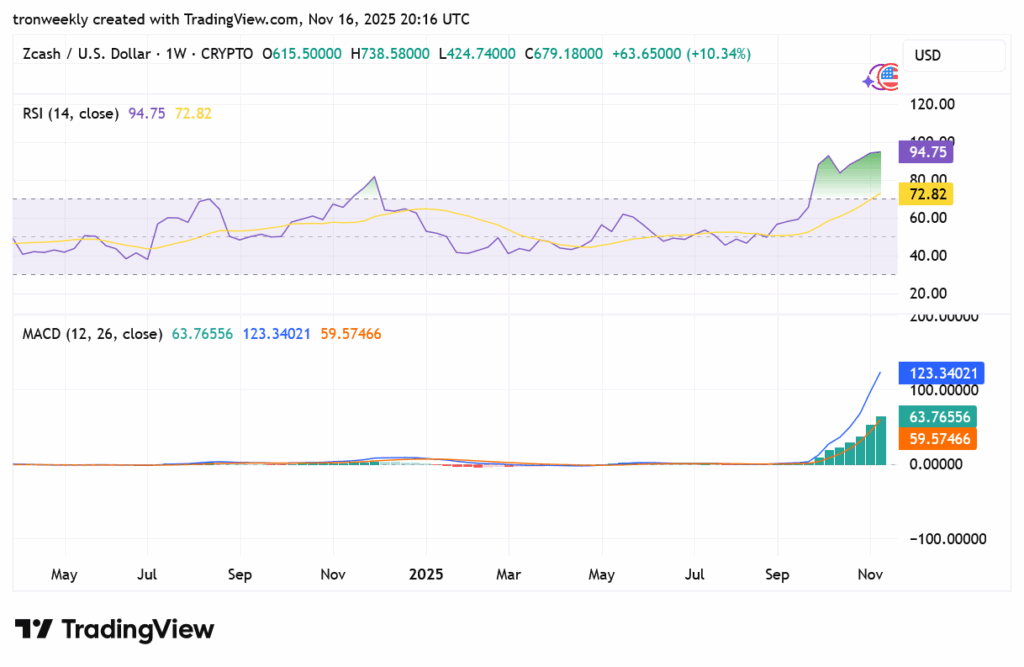This screenshot has height=667, width=1024.
Task: Click the orange 59.57466 signal label
Action: pyautogui.click(x=937, y=439)
